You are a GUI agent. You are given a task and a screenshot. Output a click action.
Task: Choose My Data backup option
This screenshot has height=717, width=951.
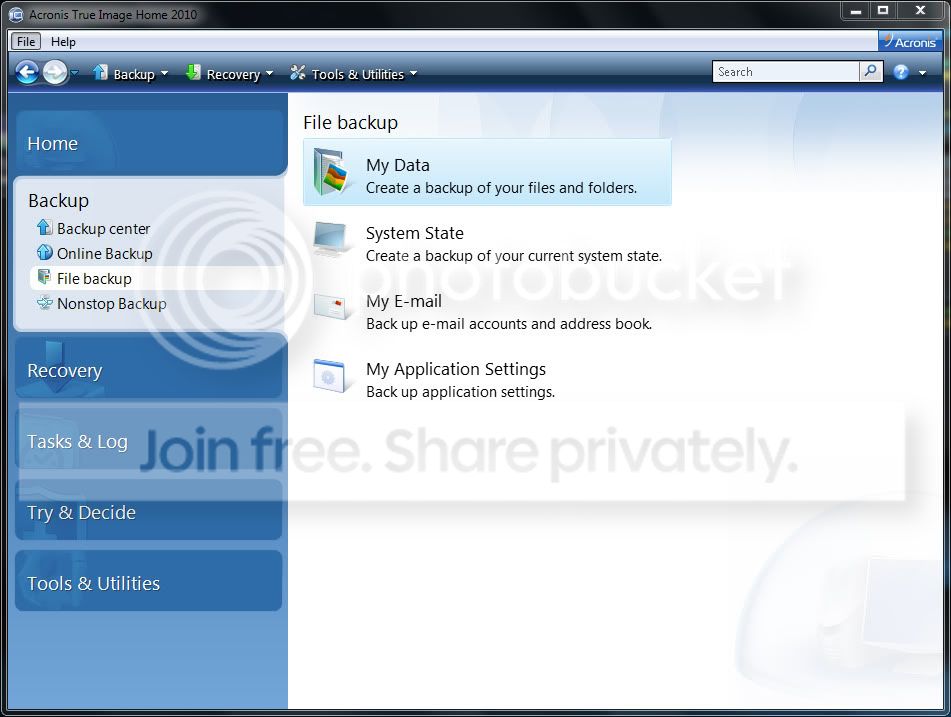487,172
